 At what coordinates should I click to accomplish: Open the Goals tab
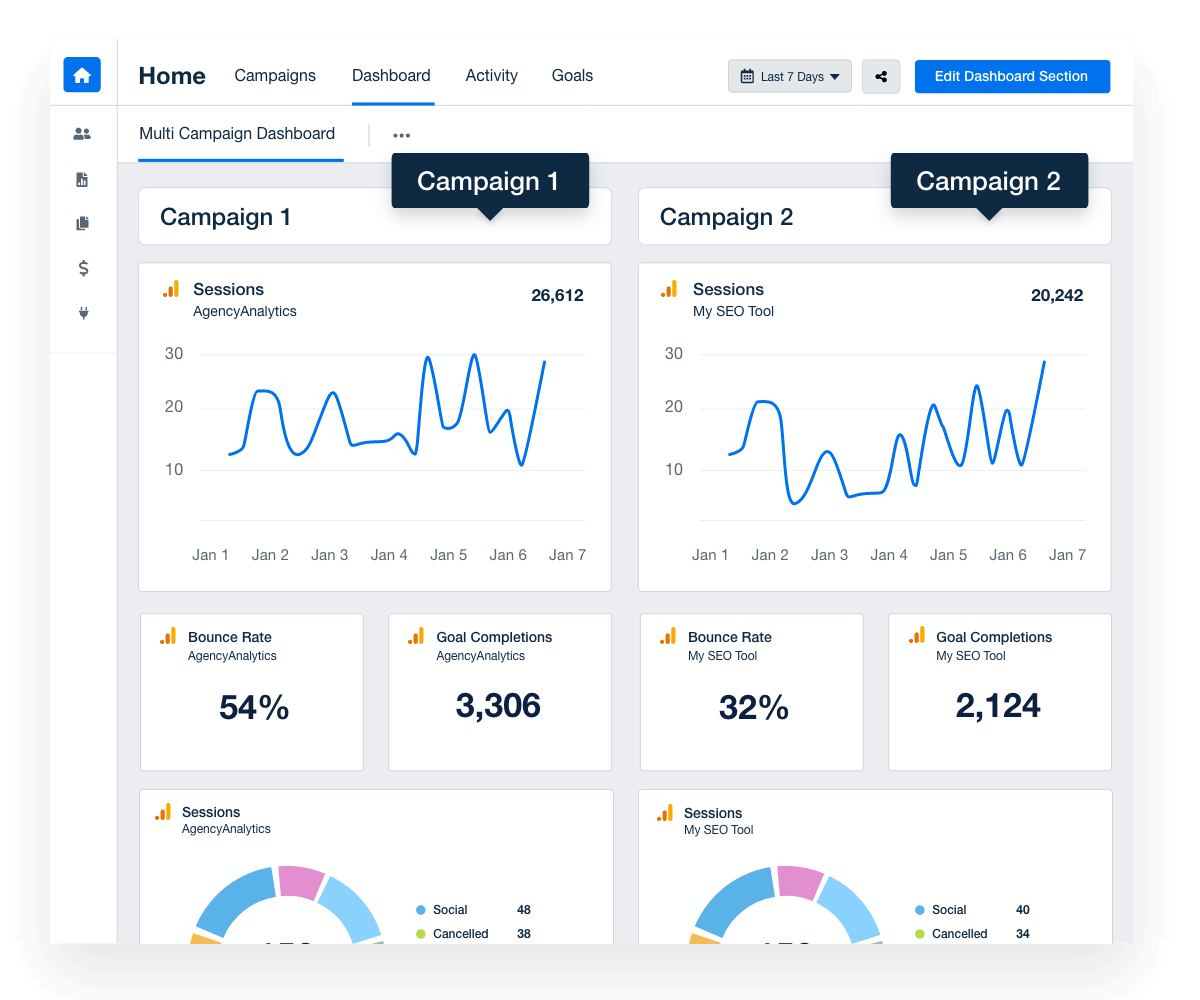pyautogui.click(x=572, y=75)
